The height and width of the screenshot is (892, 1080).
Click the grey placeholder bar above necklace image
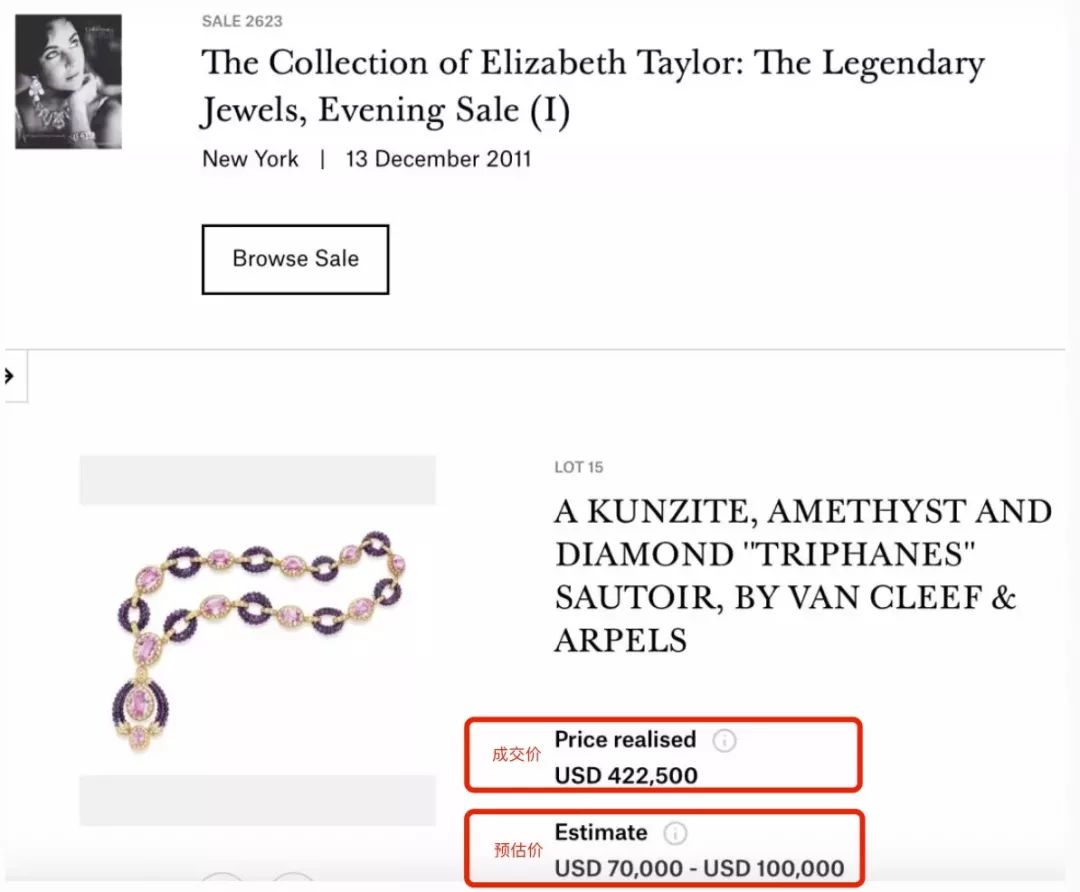(x=257, y=480)
